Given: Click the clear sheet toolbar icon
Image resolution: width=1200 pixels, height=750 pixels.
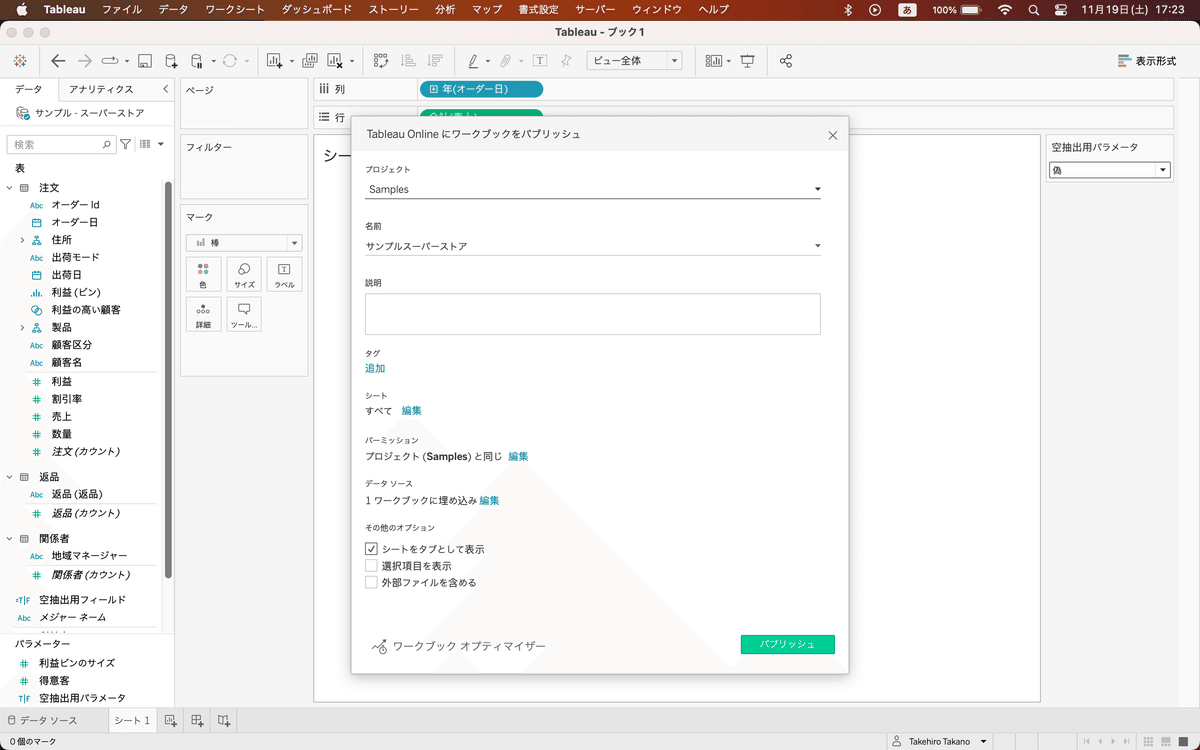Looking at the screenshot, I should tap(335, 61).
